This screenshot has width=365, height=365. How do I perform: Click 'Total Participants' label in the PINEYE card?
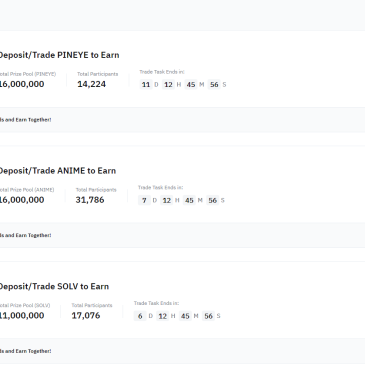tap(98, 74)
